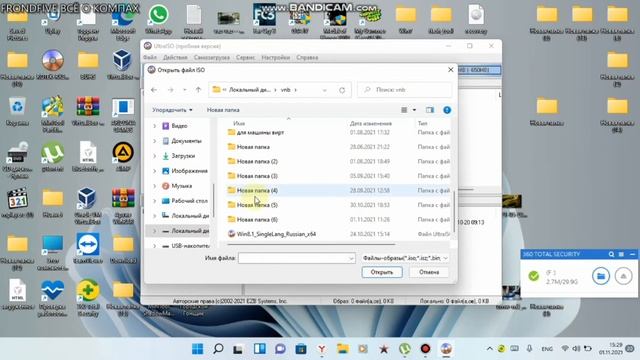Open recent locations dropdown arrow

pos(184,90)
